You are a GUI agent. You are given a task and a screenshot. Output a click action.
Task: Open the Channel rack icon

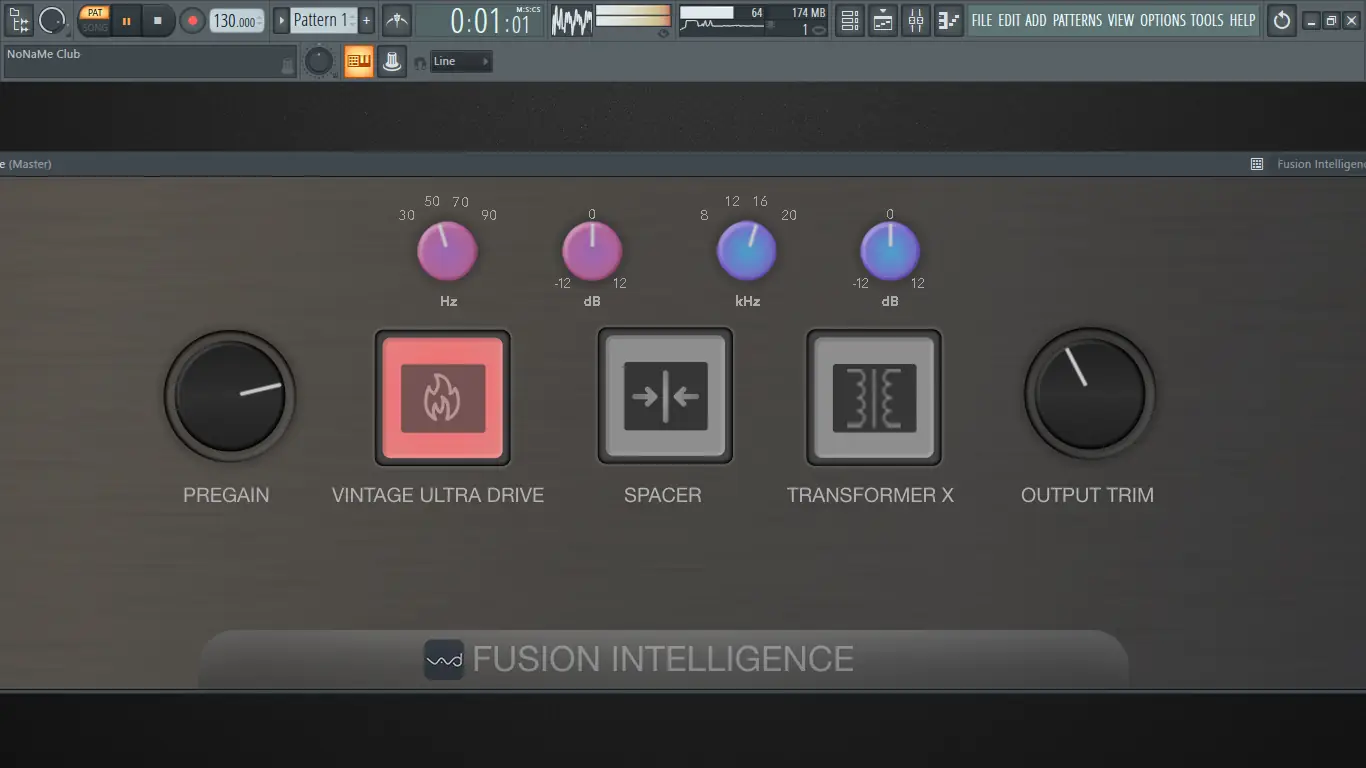click(x=849, y=20)
